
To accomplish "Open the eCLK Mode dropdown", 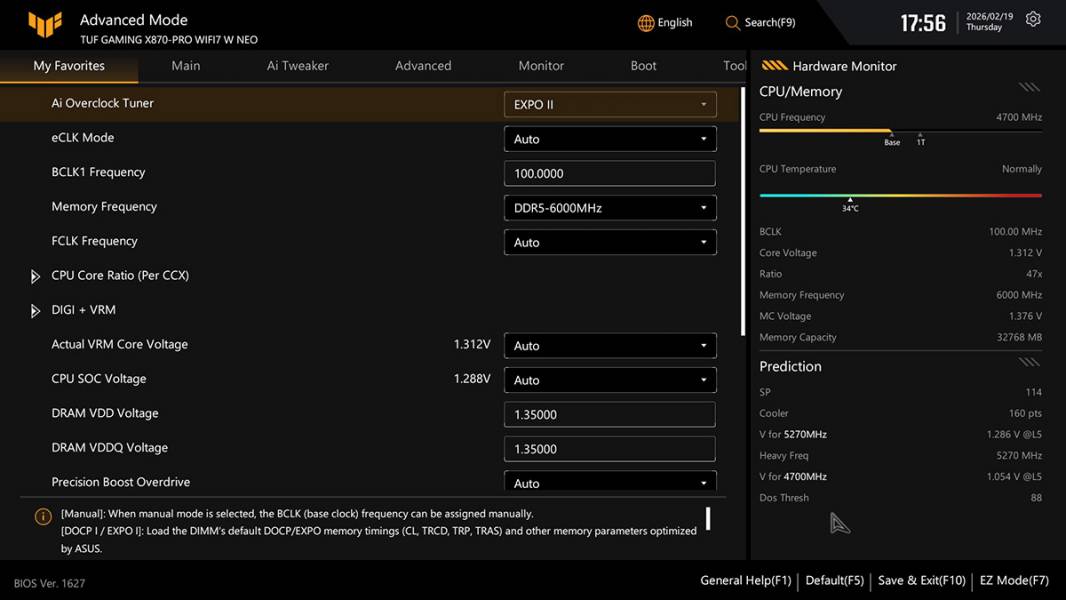I will pyautogui.click(x=609, y=139).
